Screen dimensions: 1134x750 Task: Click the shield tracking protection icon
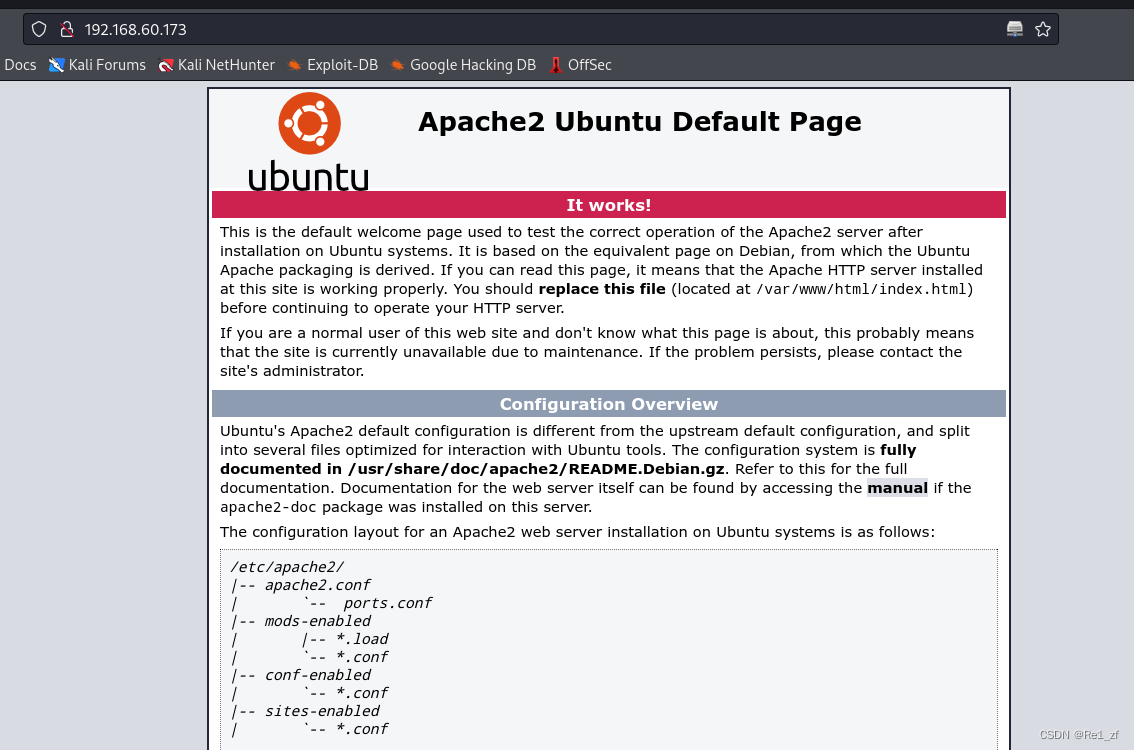tap(39, 30)
